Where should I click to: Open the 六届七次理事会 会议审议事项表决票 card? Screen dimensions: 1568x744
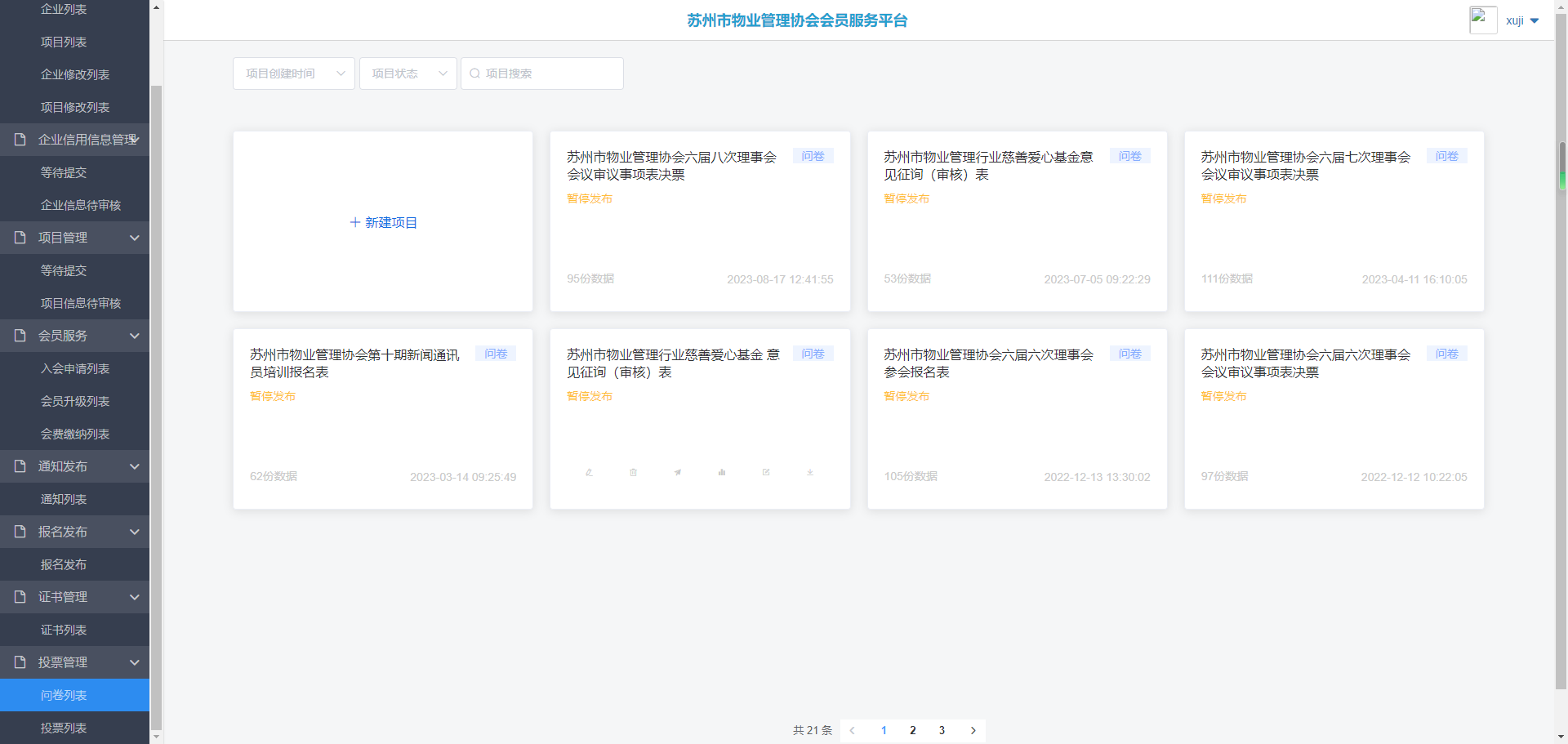(x=1334, y=221)
